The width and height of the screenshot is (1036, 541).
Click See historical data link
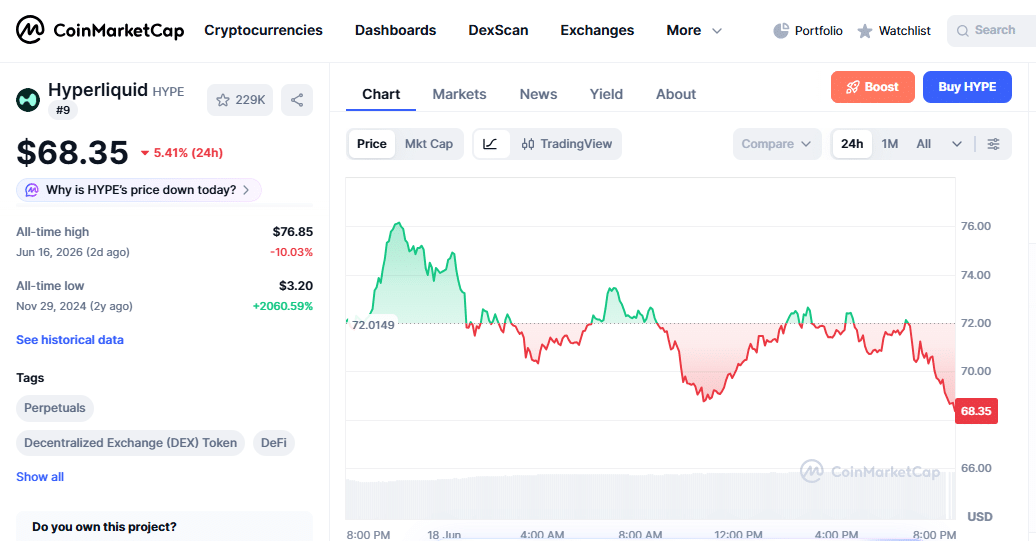(70, 340)
